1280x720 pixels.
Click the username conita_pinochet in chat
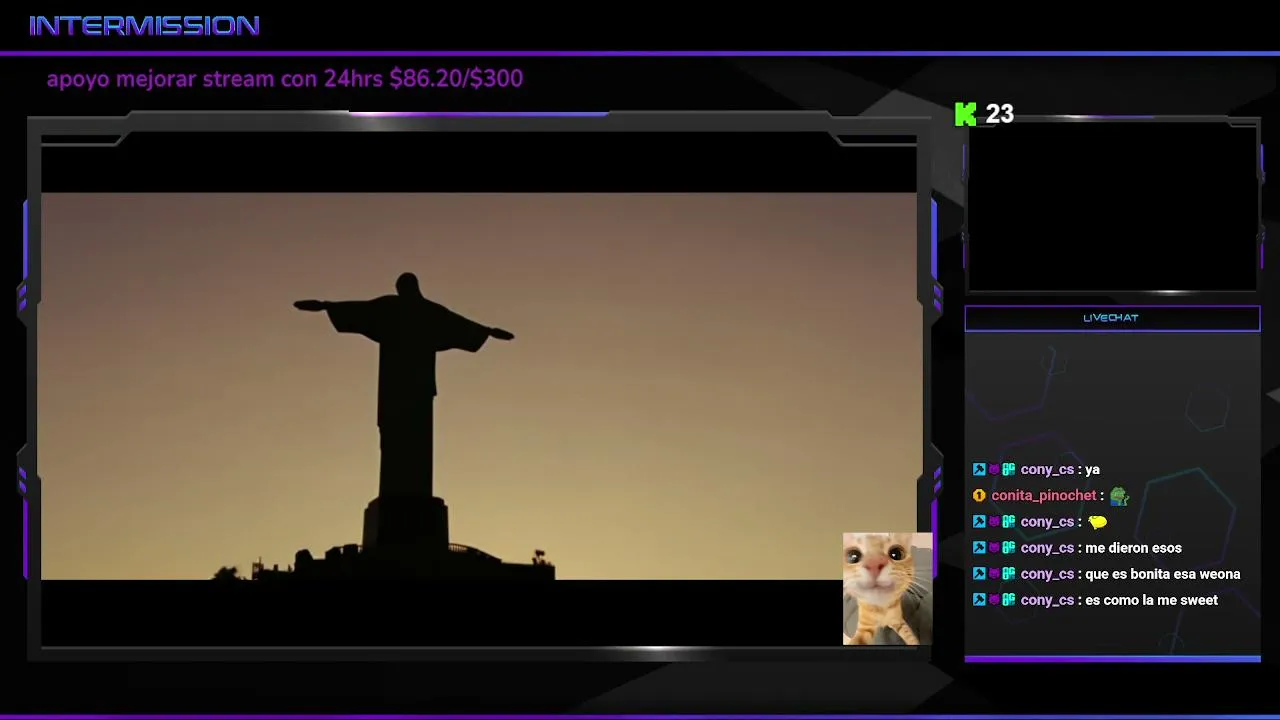click(x=1044, y=496)
